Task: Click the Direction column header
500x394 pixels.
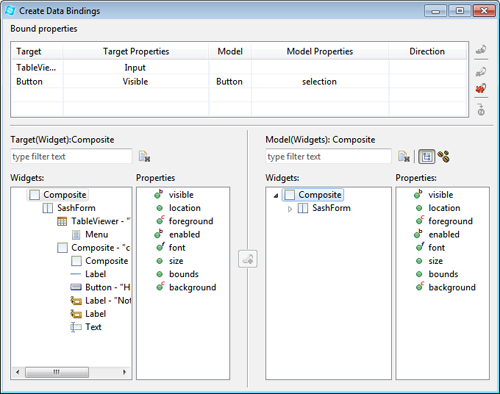Action: [x=427, y=51]
